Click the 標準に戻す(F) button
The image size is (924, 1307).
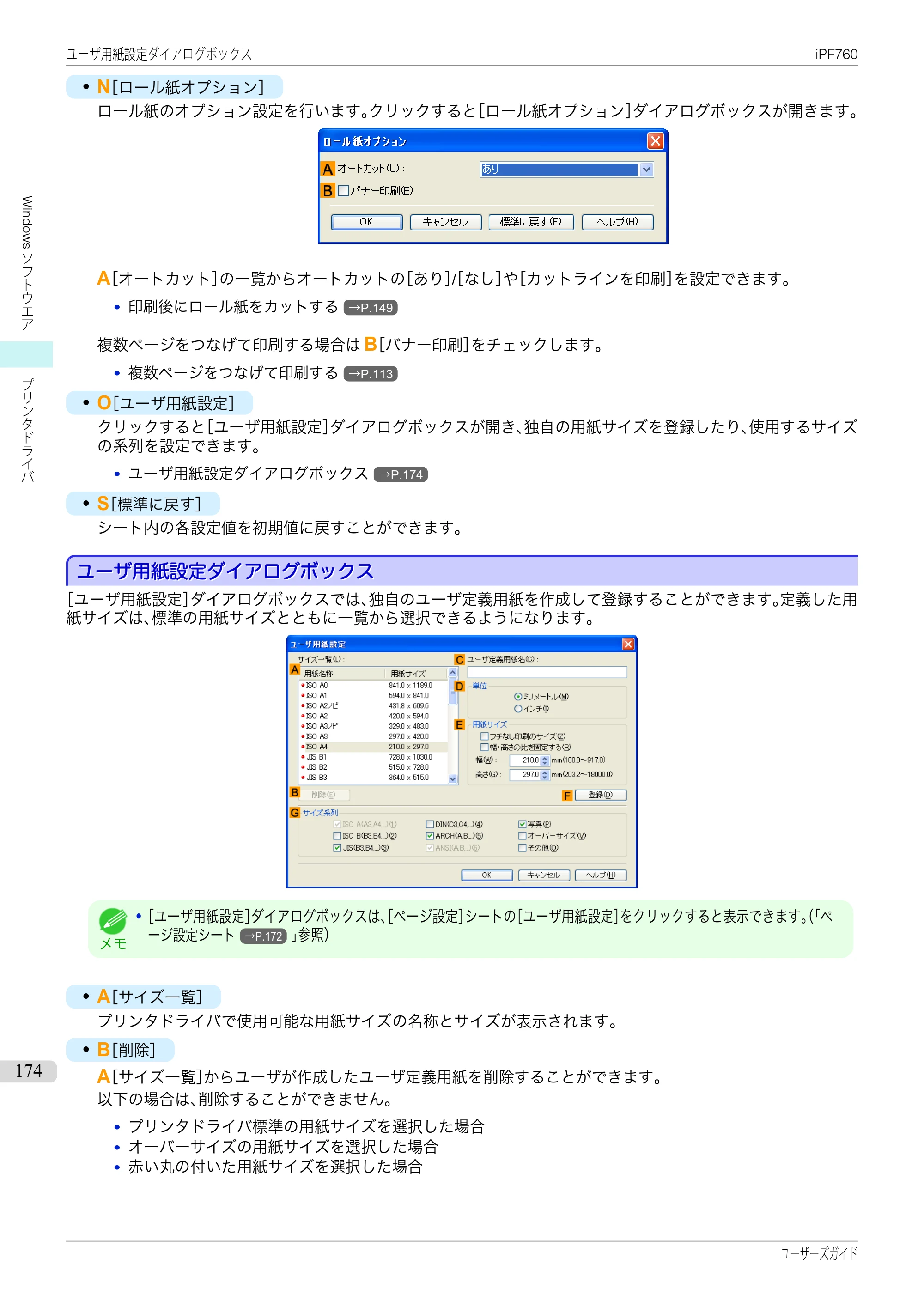530,221
